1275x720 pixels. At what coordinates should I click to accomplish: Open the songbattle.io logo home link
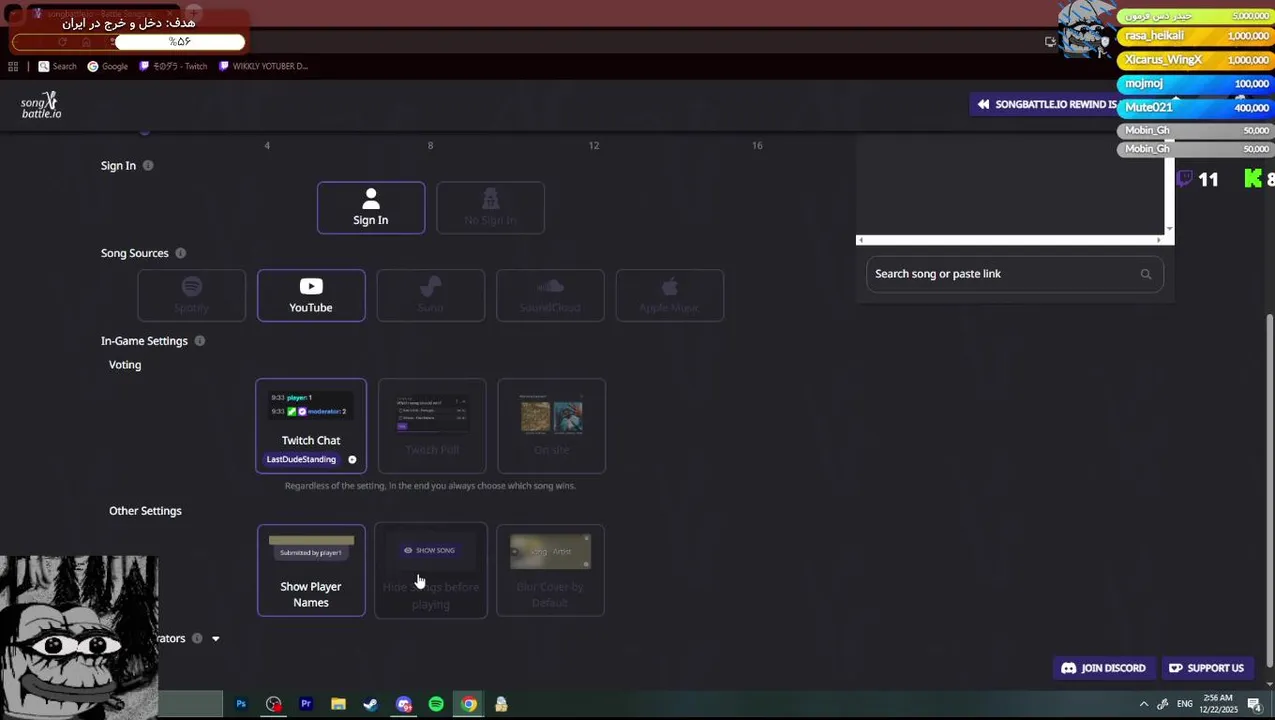pyautogui.click(x=41, y=105)
